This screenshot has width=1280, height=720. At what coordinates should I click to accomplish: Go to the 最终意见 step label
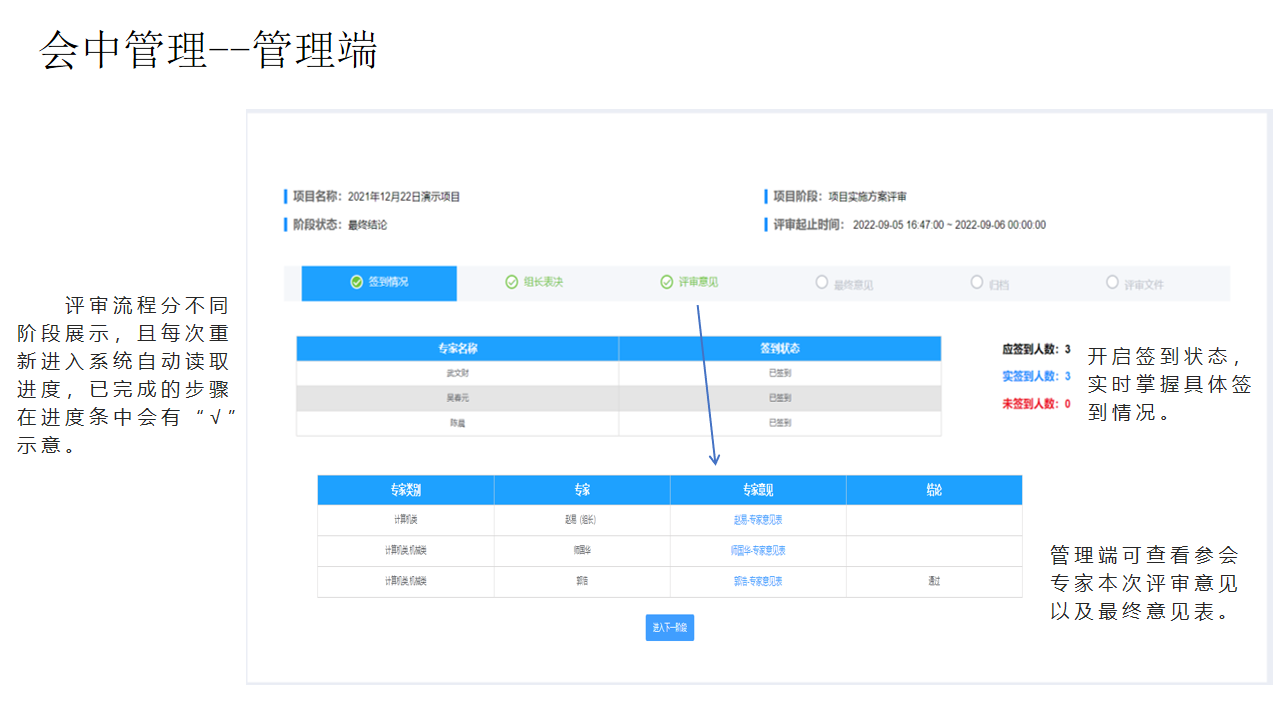pos(853,285)
